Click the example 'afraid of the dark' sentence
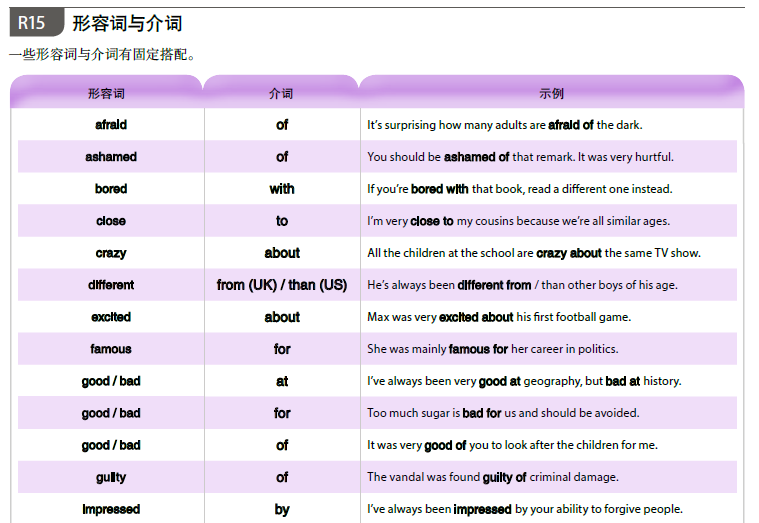Viewport: 759px width, 523px height. pyautogui.click(x=505, y=125)
